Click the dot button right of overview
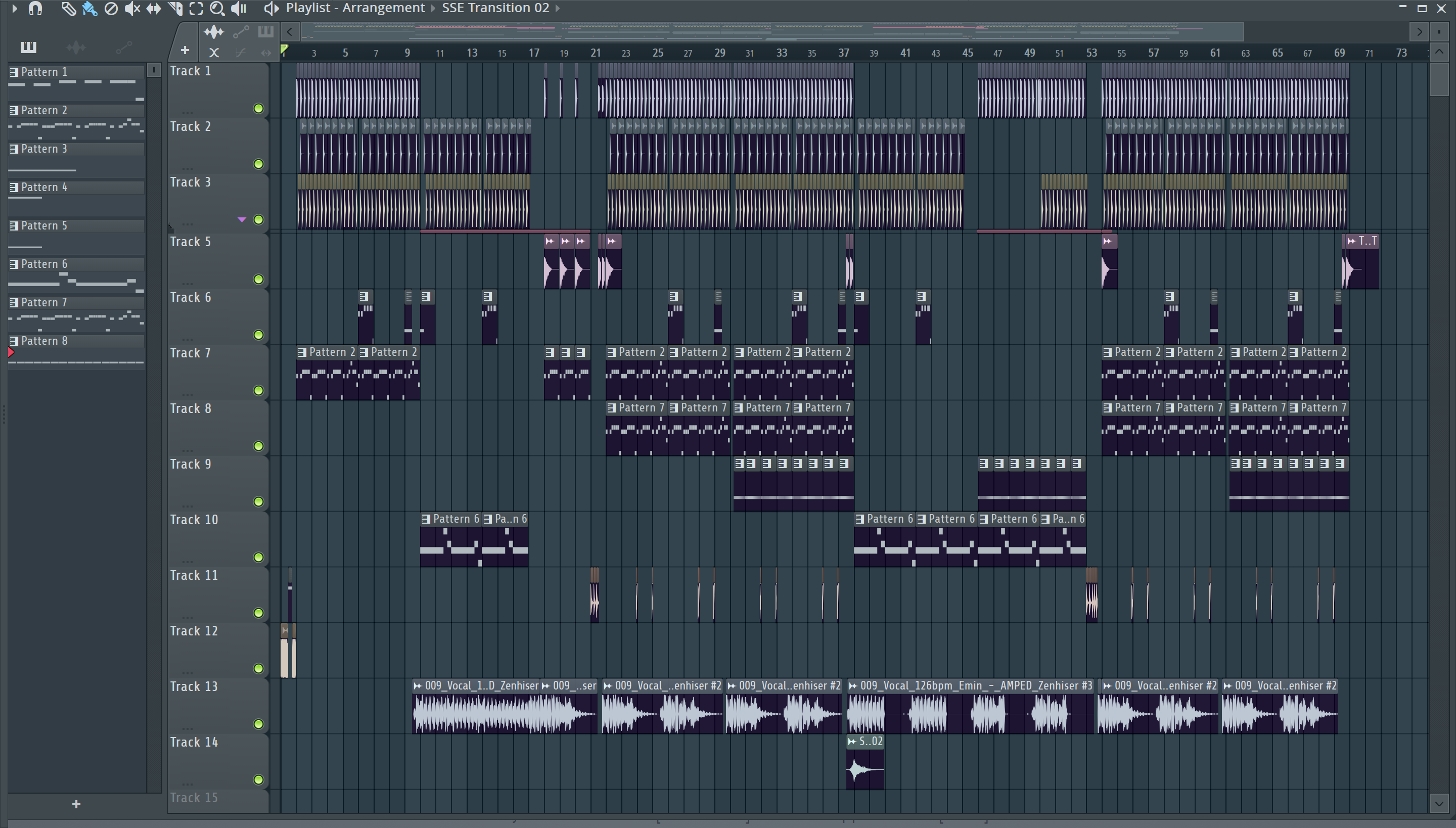This screenshot has width=1456, height=828. pyautogui.click(x=1439, y=32)
